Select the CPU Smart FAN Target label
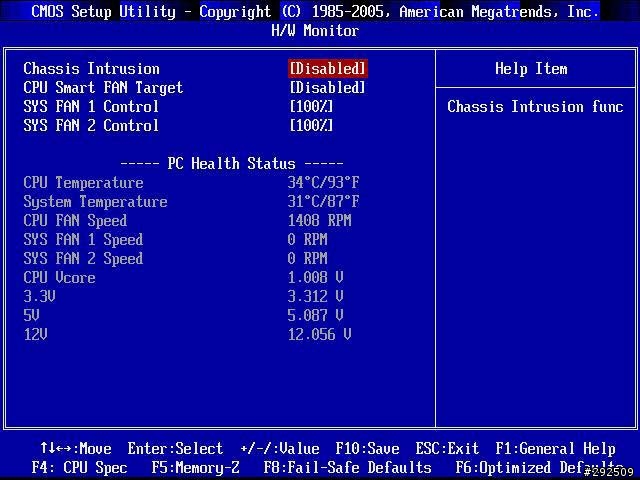The height and width of the screenshot is (480, 640). point(103,88)
